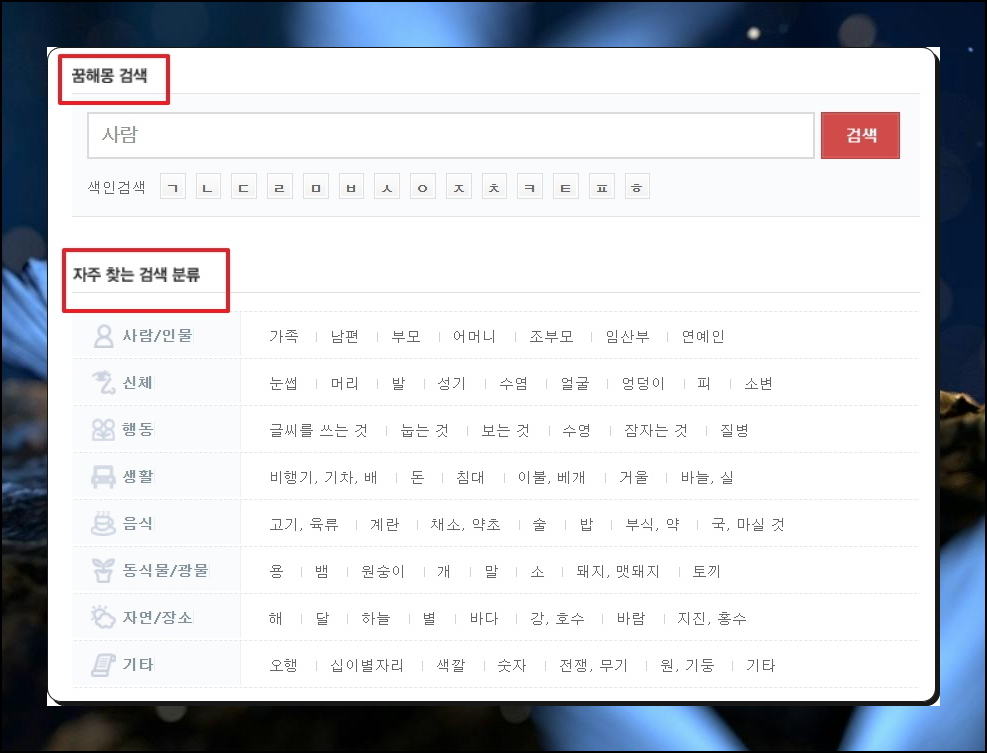Click the 동식물/광물 plant pot icon
The height and width of the screenshot is (753, 987).
coord(103,570)
